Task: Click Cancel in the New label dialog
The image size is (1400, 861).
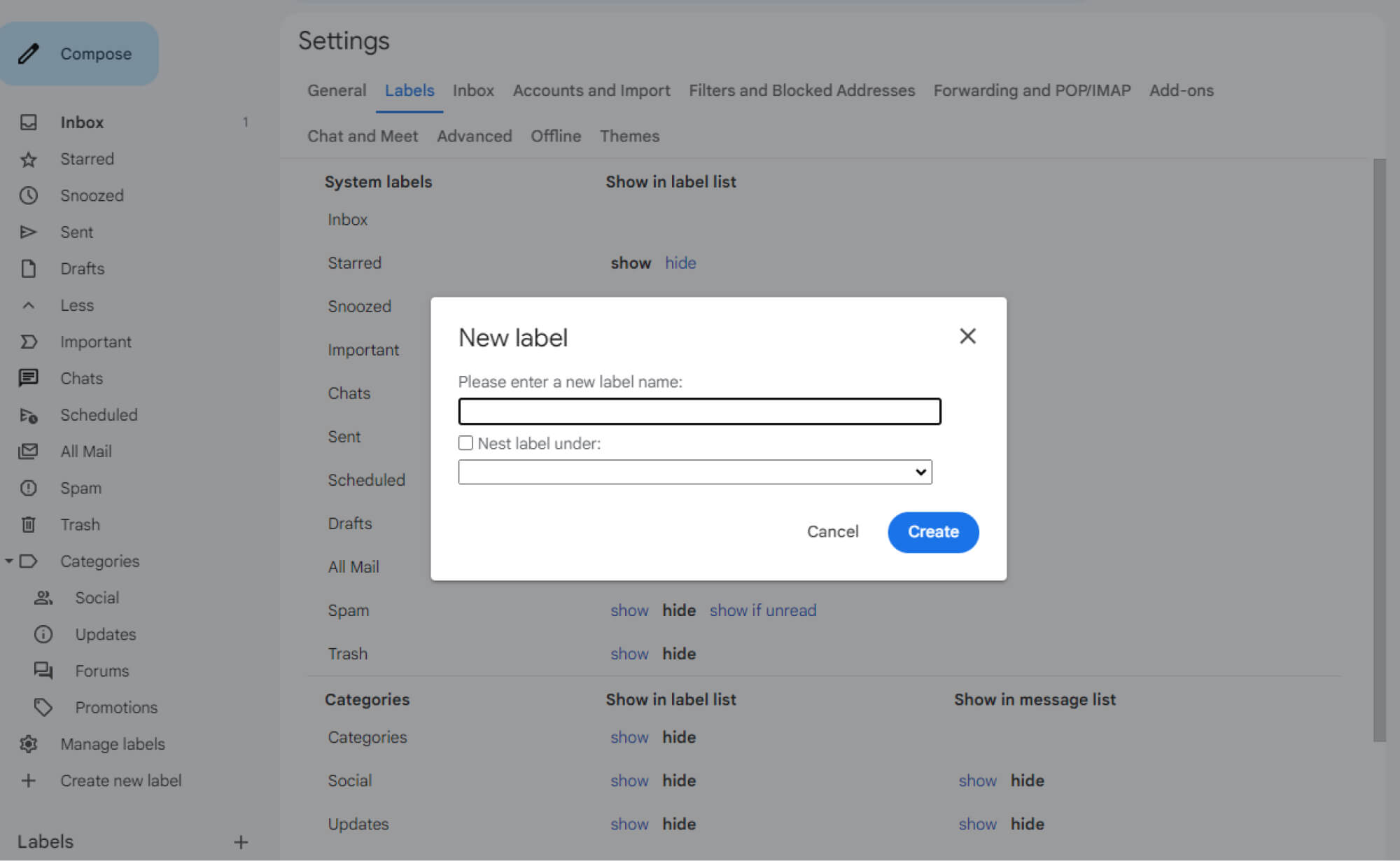Action: point(832,532)
